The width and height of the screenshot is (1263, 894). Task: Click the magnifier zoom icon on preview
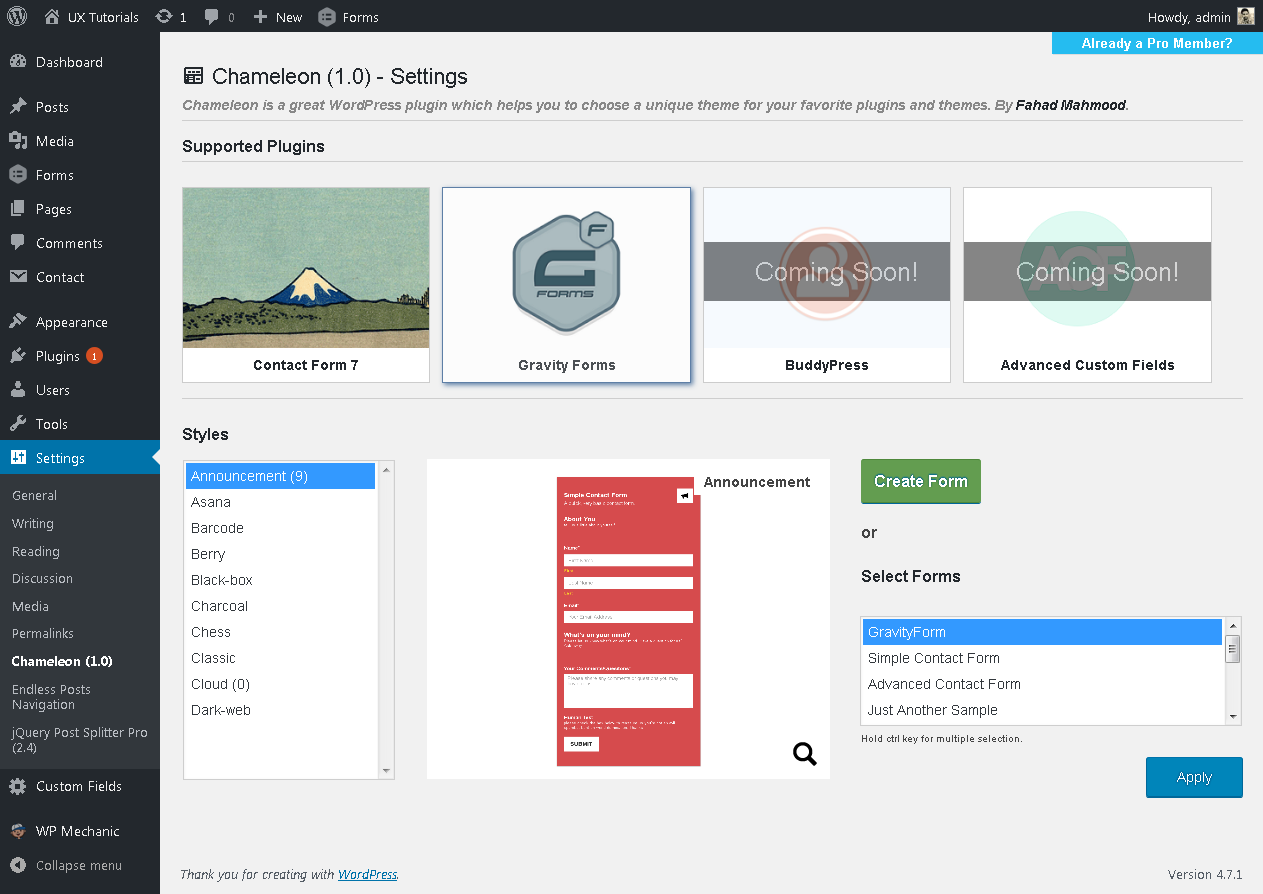(805, 754)
